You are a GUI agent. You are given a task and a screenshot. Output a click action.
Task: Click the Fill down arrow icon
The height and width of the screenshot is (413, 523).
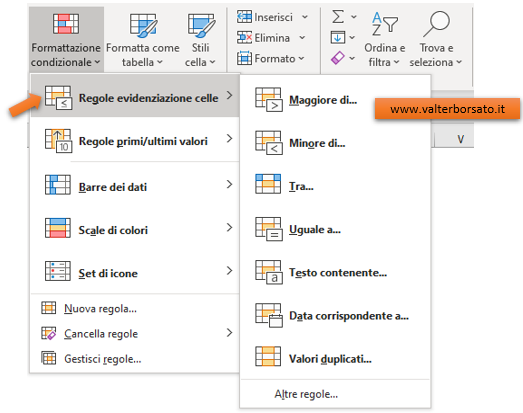pyautogui.click(x=338, y=37)
